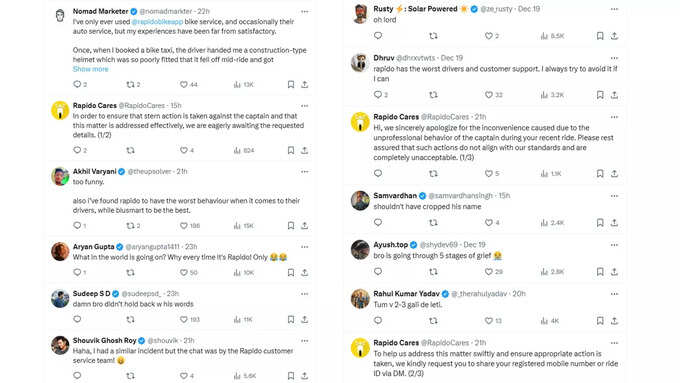The image size is (680, 383).
Task: Reply to Rahul Kumar Yadav's tweet
Action: 378,321
